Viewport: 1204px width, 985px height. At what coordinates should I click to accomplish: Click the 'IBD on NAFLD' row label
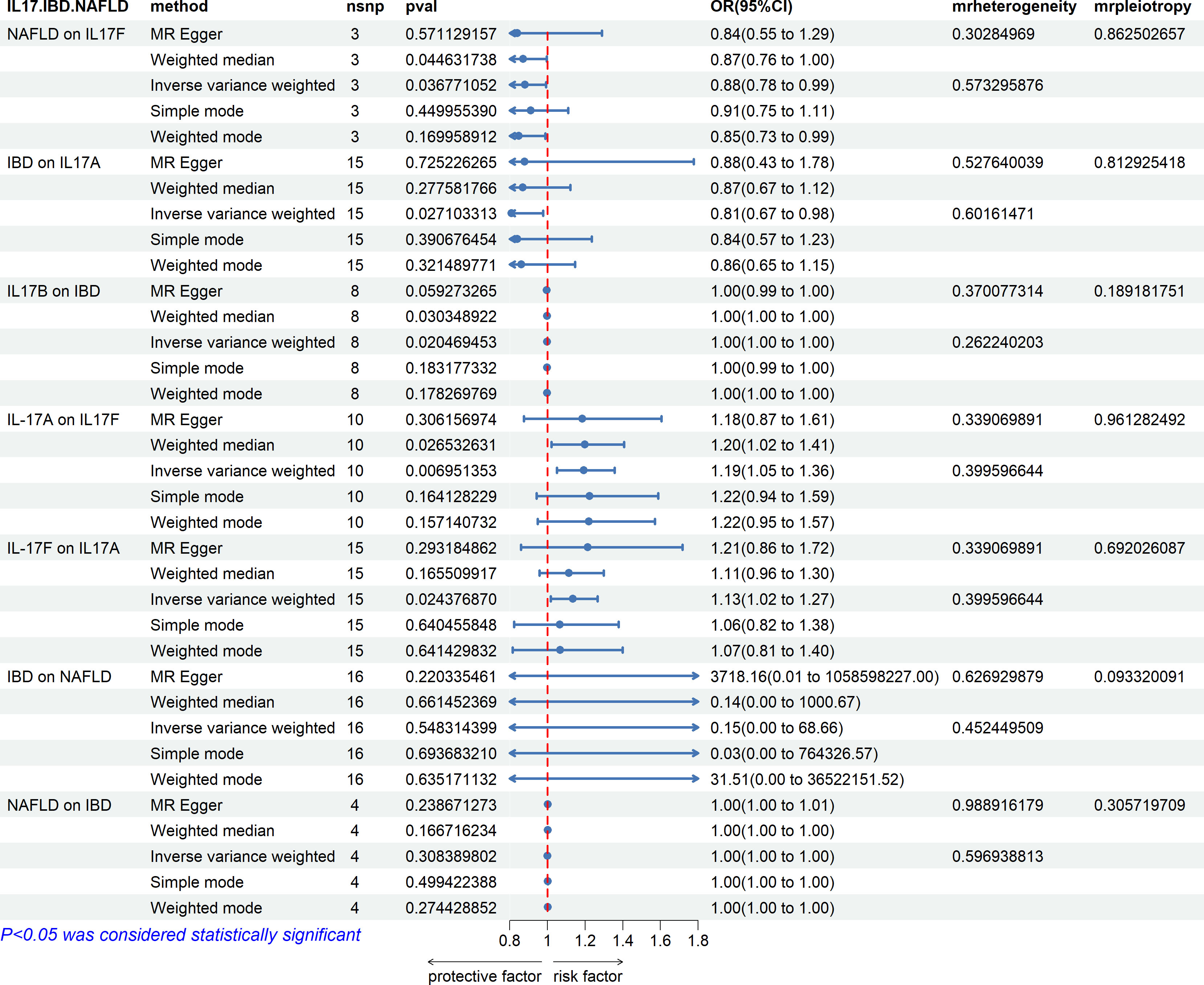(59, 677)
